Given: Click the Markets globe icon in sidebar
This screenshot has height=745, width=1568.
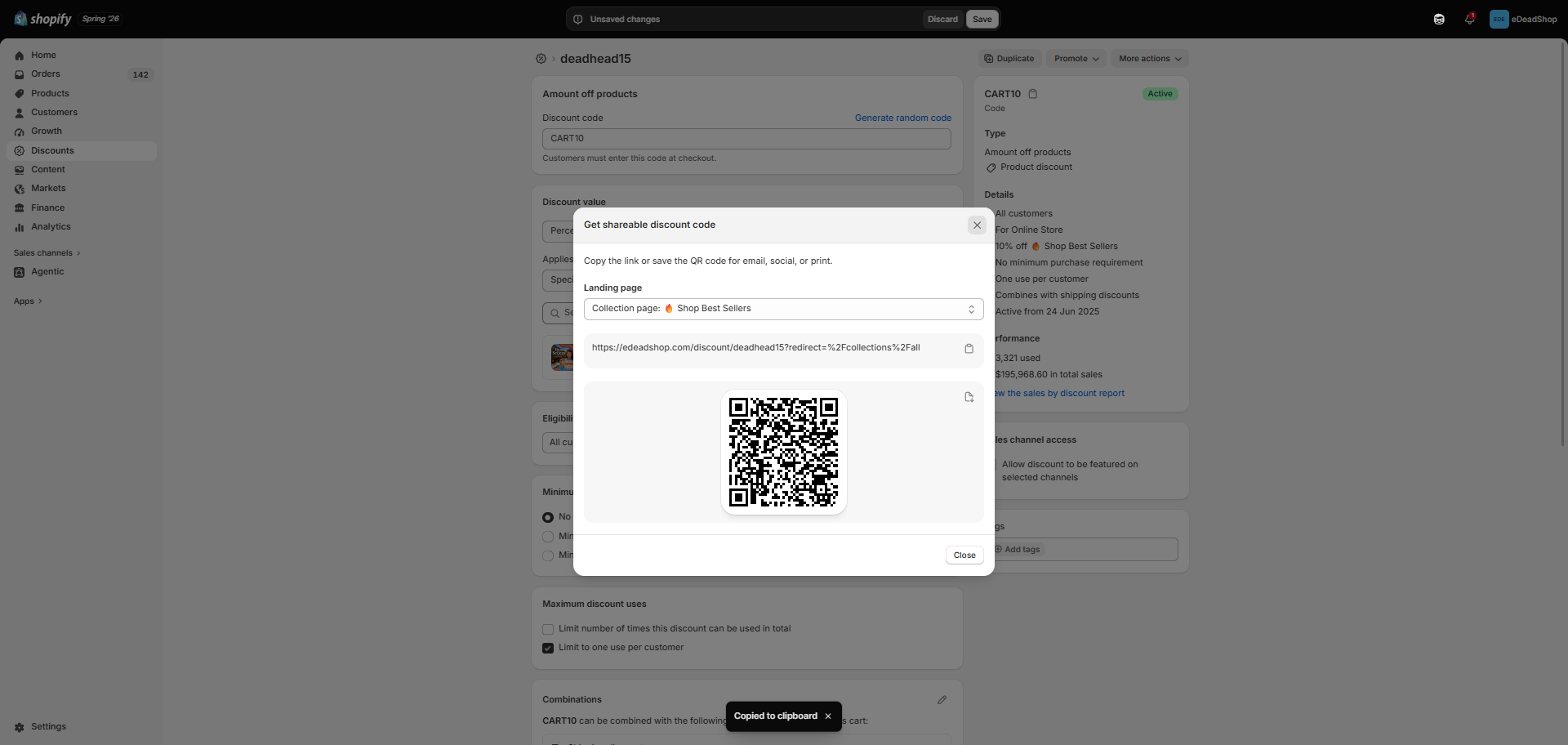Looking at the screenshot, I should click(x=20, y=189).
